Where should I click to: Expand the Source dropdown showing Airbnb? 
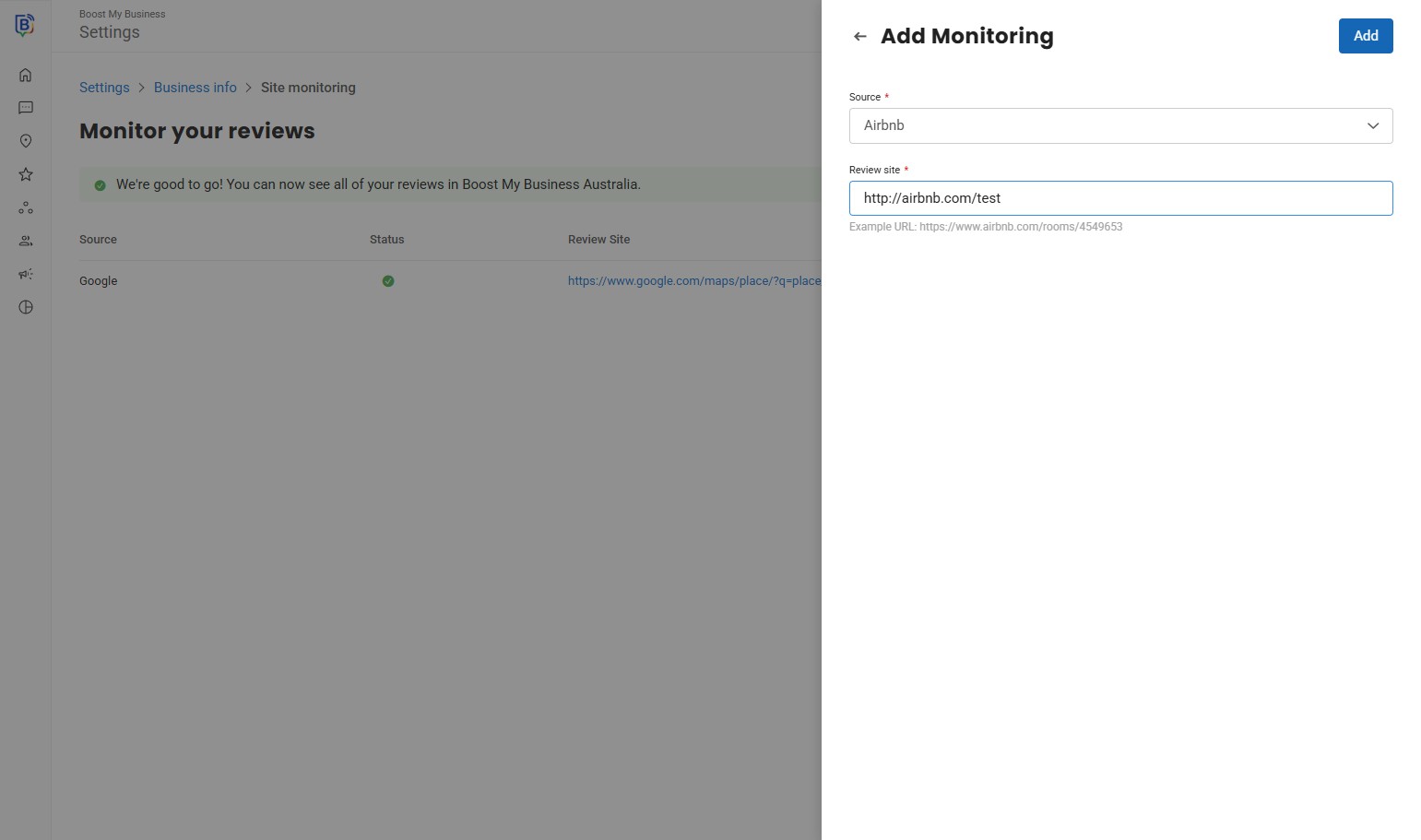coord(1107,125)
